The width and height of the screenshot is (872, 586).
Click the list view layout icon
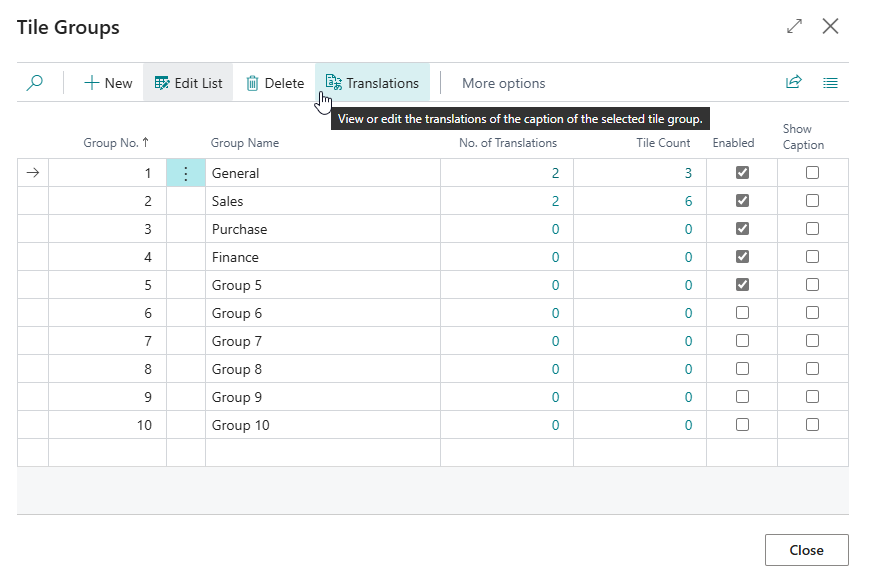[830, 83]
